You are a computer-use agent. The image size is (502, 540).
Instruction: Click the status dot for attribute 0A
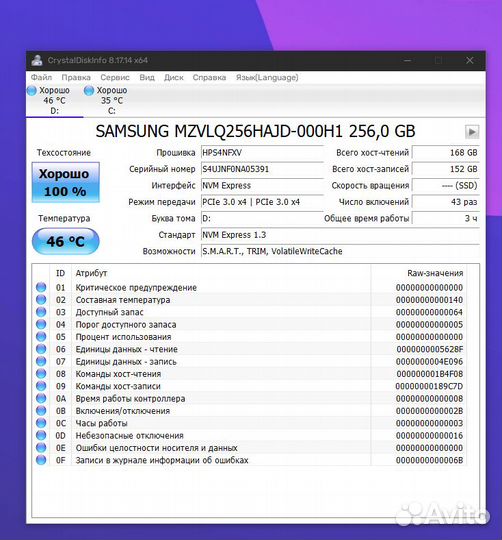pos(41,398)
